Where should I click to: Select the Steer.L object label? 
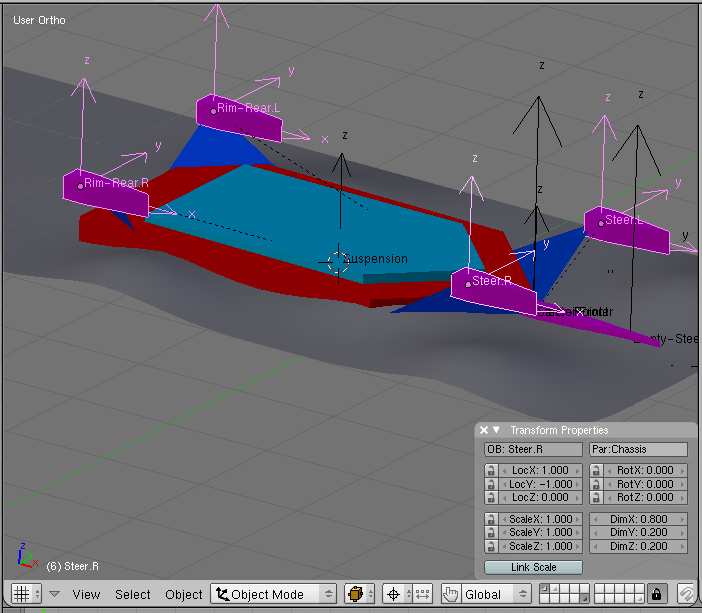point(624,220)
